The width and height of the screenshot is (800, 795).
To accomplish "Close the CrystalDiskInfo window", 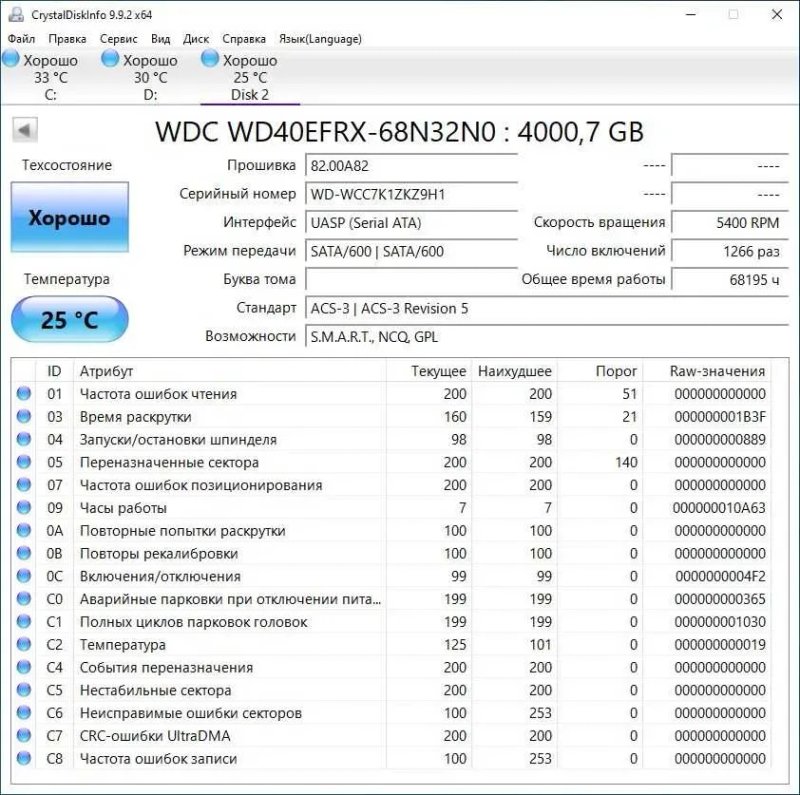I will click(777, 14).
